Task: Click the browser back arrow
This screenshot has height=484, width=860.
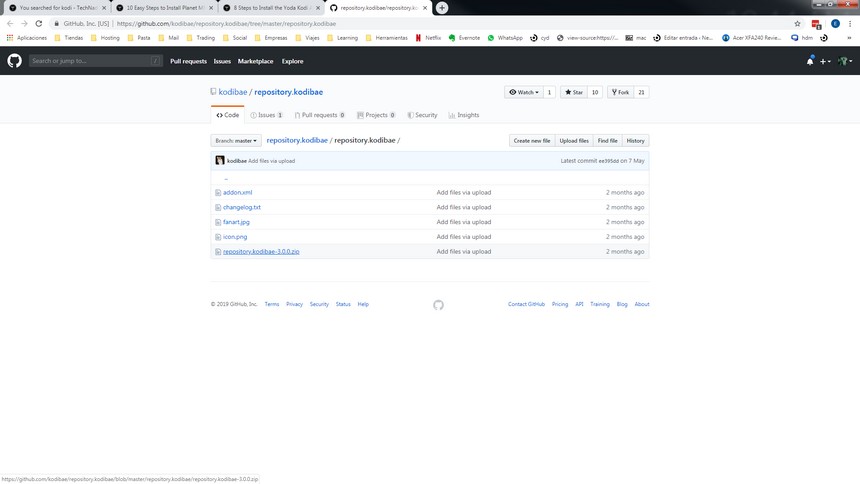Action: coord(10,24)
